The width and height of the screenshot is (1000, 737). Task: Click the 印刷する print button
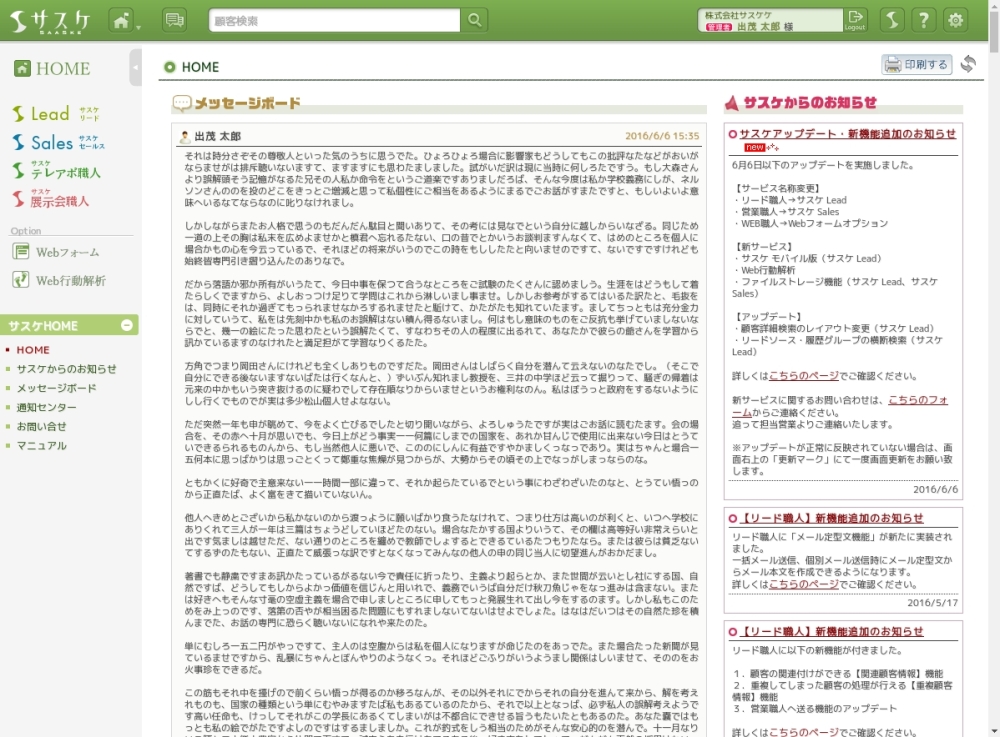pyautogui.click(x=916, y=64)
